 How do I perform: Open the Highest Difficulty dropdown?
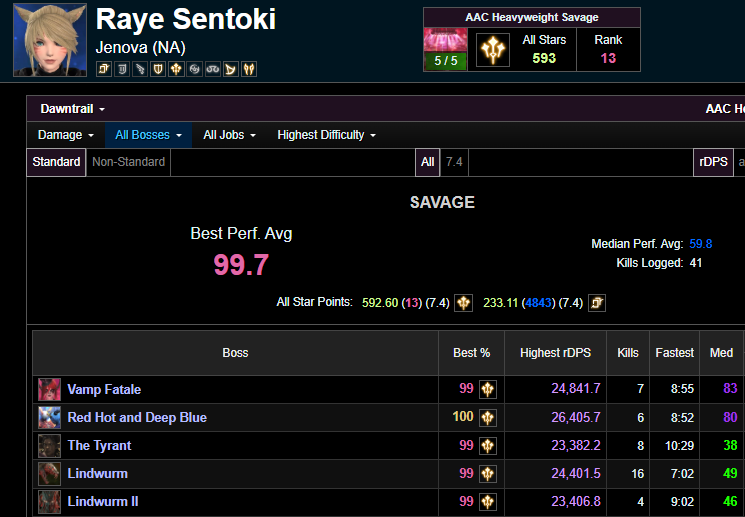[326, 135]
